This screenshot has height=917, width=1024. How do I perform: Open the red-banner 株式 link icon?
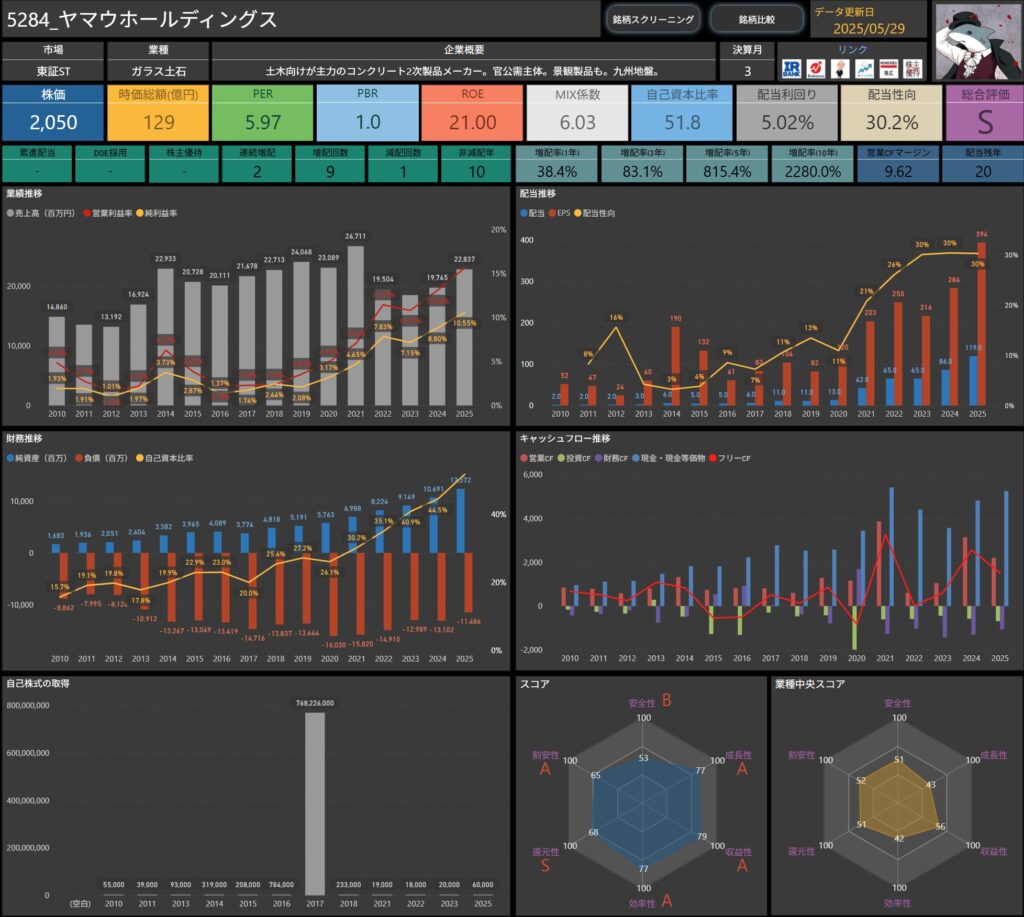888,69
